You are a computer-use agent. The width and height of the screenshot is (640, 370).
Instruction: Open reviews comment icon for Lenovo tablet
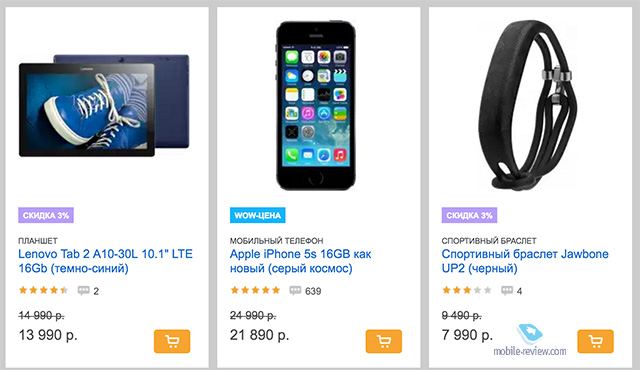(x=83, y=290)
